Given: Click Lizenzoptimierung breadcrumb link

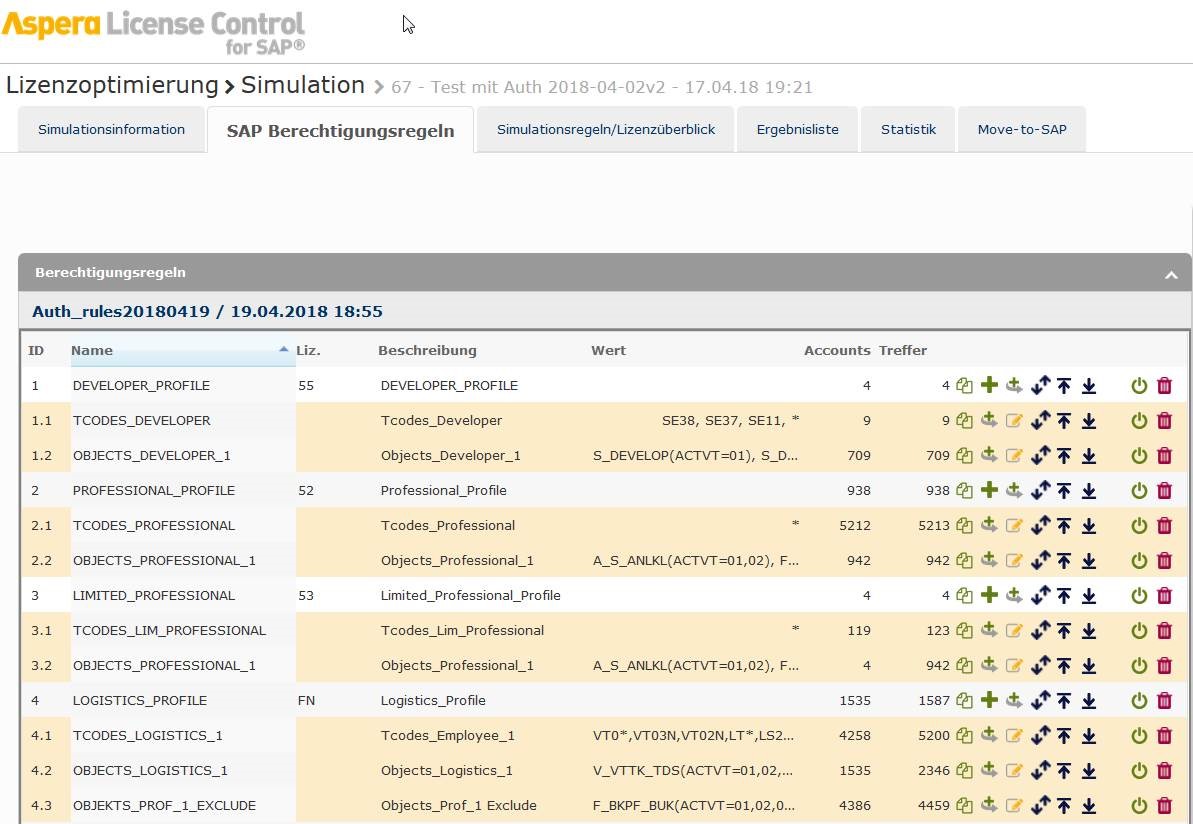Looking at the screenshot, I should pyautogui.click(x=112, y=86).
